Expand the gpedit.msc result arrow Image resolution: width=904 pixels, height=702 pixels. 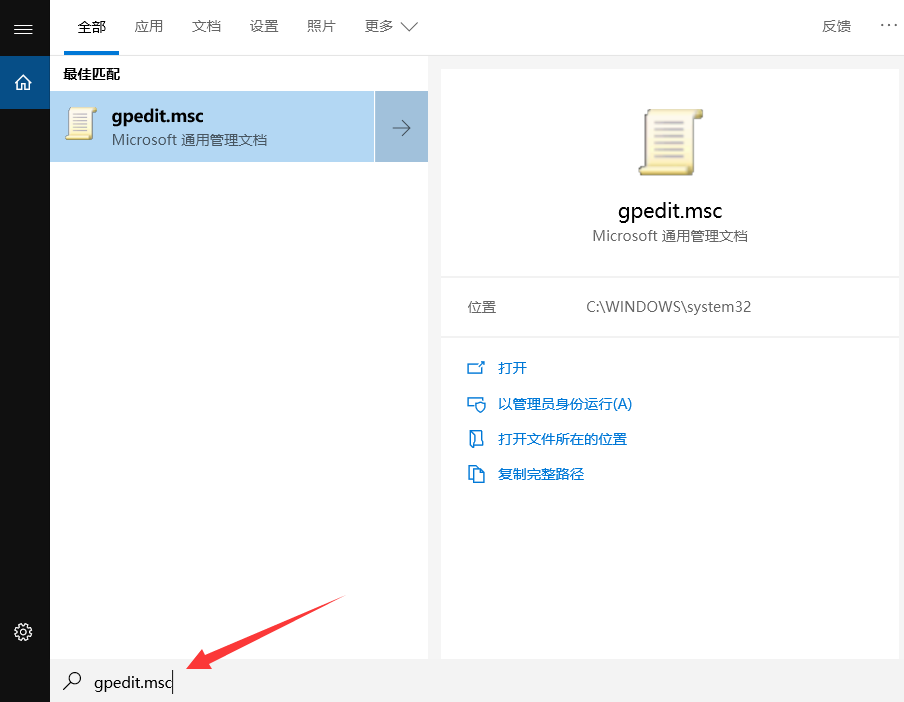pos(401,127)
